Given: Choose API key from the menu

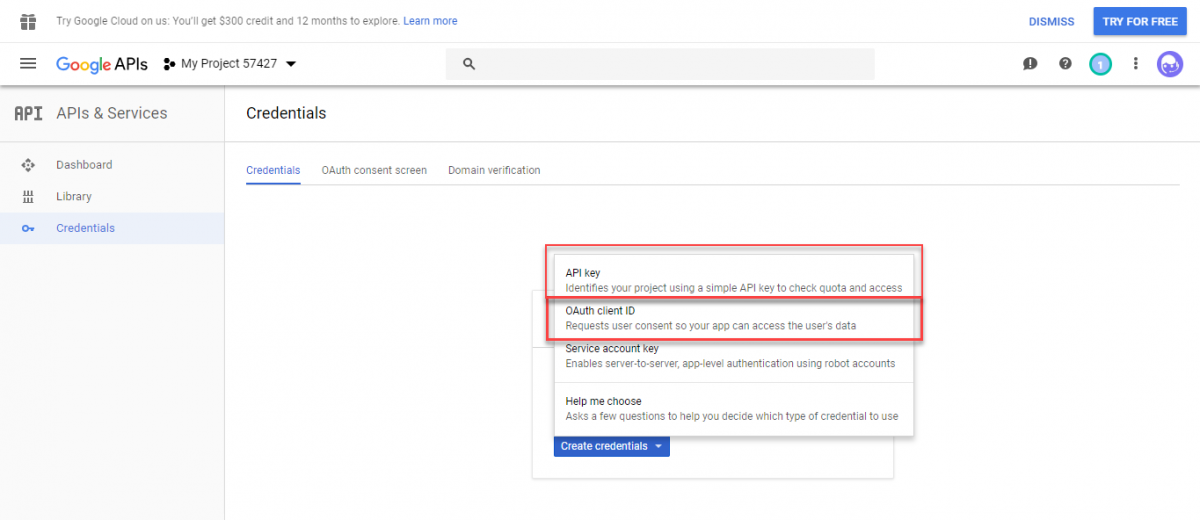Looking at the screenshot, I should point(734,279).
